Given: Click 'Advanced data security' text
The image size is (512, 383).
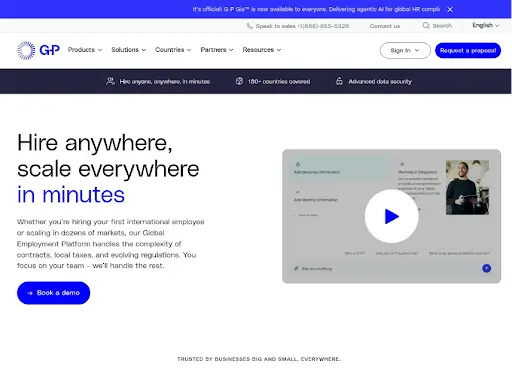Looking at the screenshot, I should [x=380, y=82].
